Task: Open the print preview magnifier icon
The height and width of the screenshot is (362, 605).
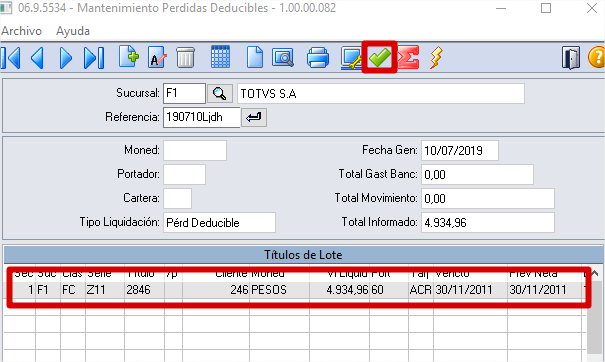Action: click(283, 58)
